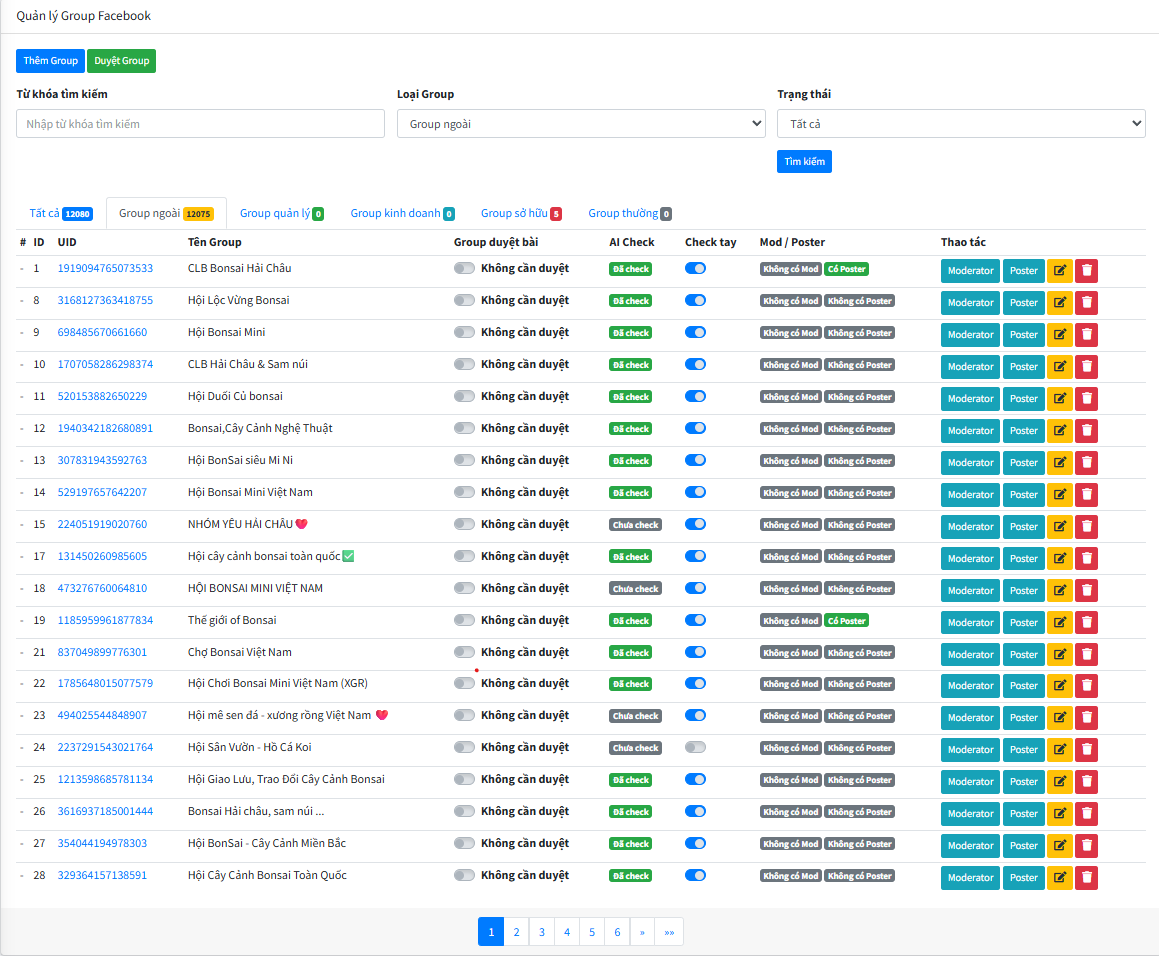Image resolution: width=1159 pixels, height=956 pixels.
Task: Click the Thêm Group button
Action: pyautogui.click(x=50, y=61)
